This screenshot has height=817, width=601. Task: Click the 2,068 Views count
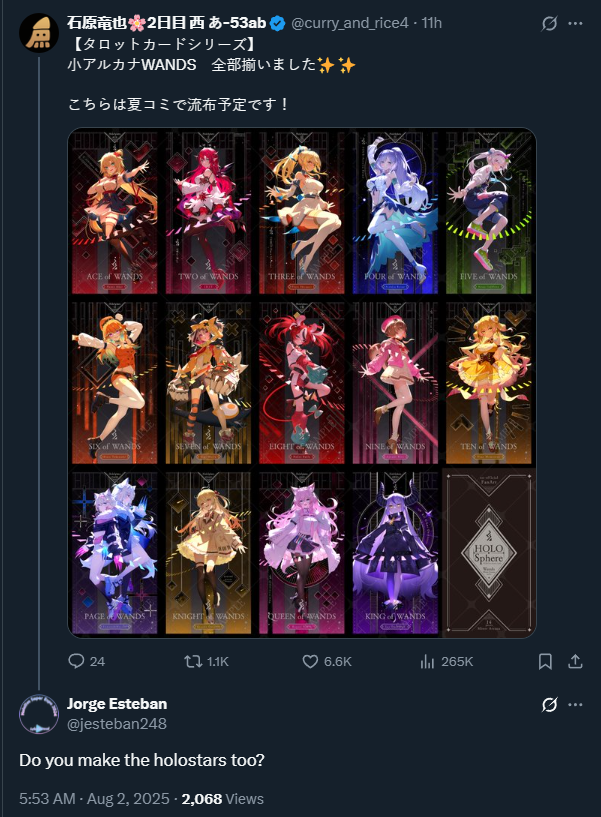223,799
